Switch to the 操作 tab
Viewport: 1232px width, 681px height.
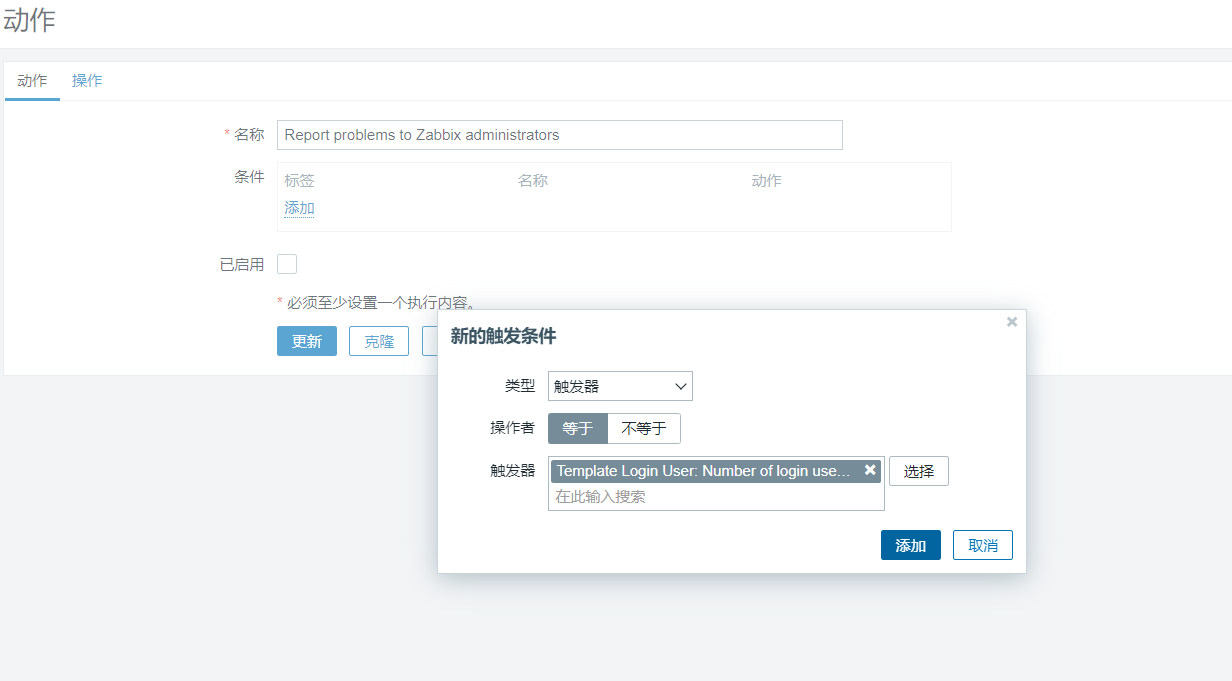[x=87, y=81]
